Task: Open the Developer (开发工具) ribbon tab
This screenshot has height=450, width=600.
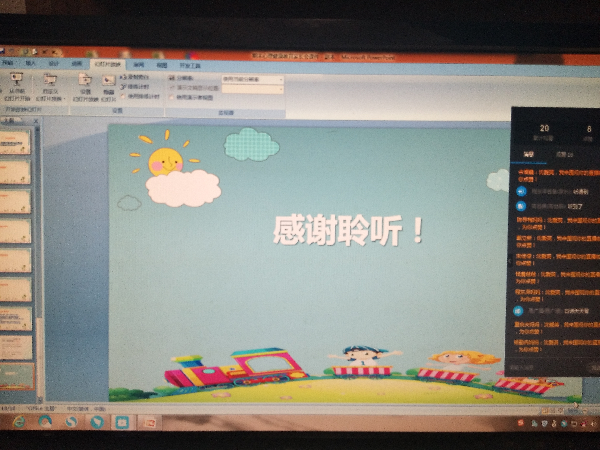Action: (x=190, y=66)
